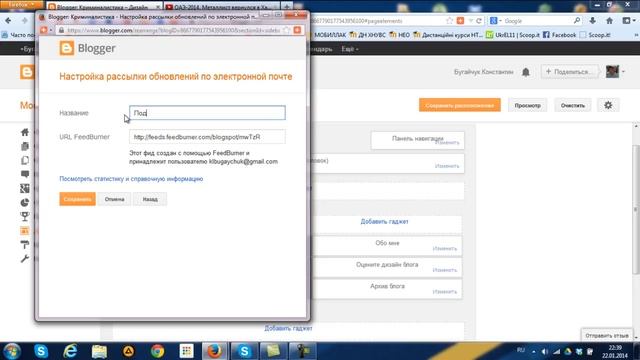
Task: Expand the Ещё menu in Google bar
Action: click(x=350, y=49)
